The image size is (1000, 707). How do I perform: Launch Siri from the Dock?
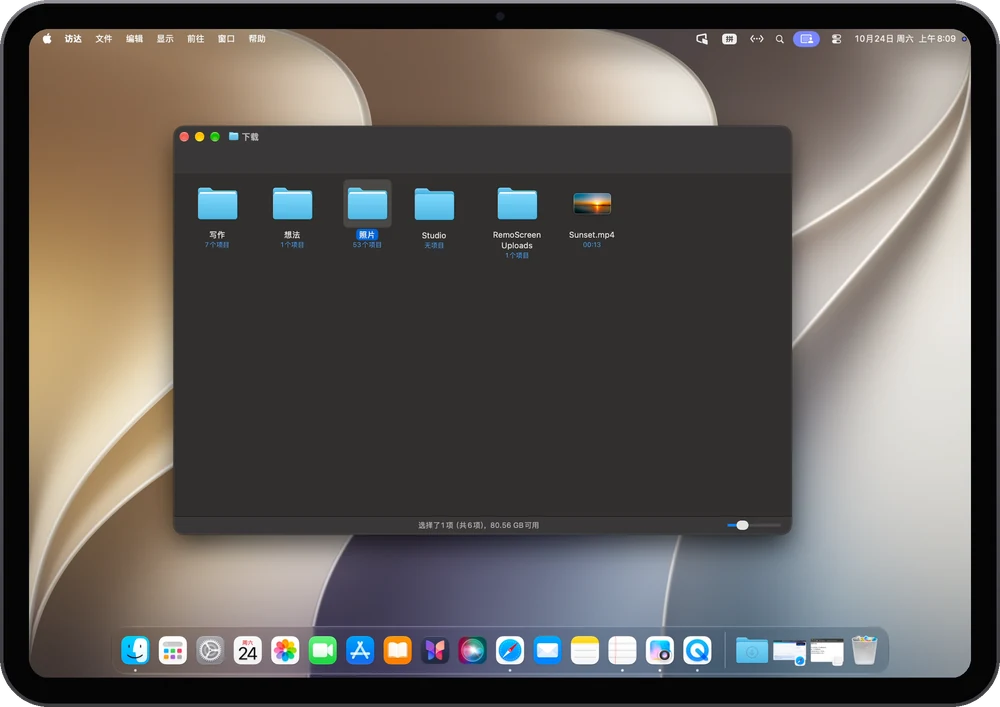(x=473, y=650)
